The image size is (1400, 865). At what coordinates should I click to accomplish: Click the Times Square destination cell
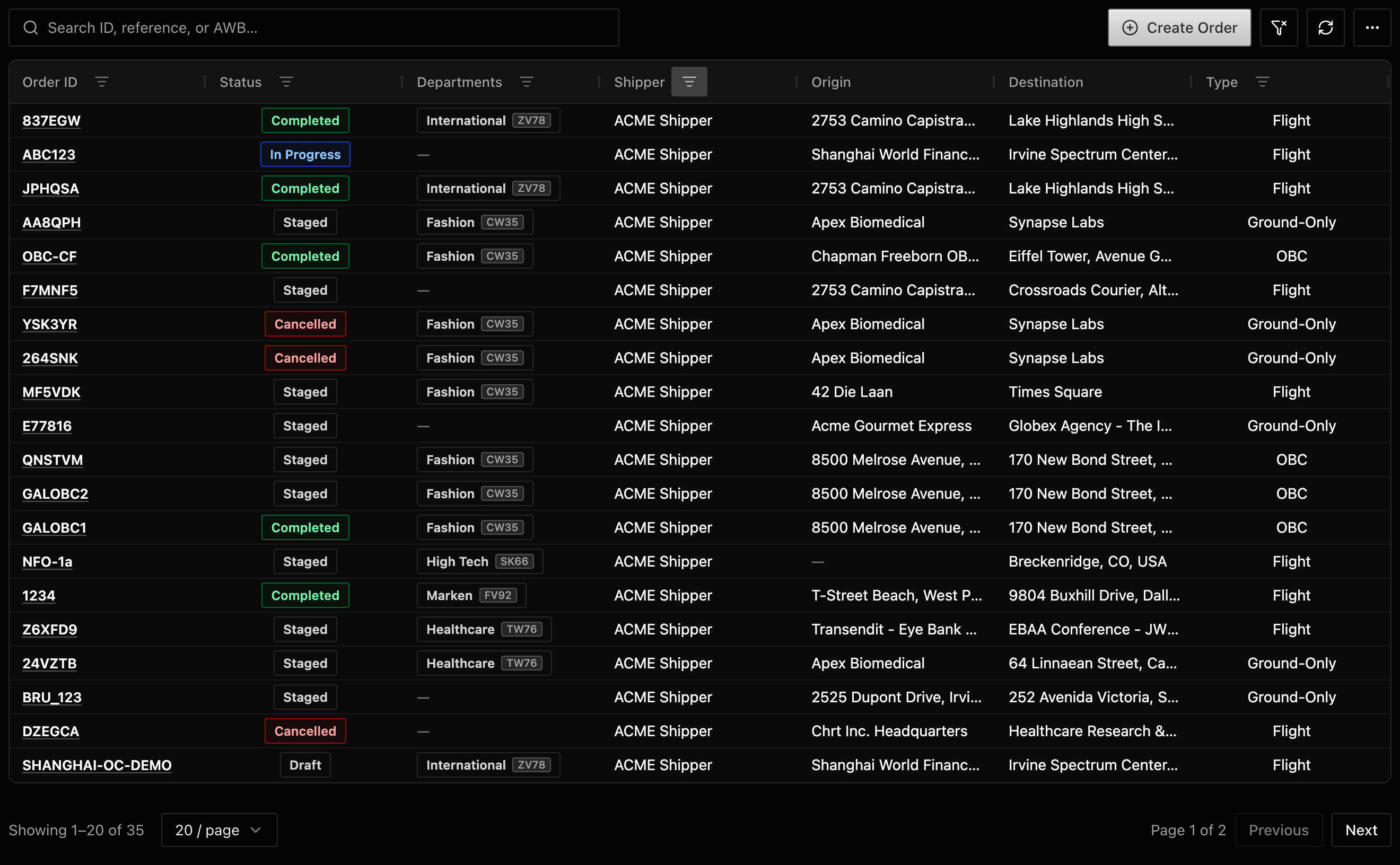coord(1055,392)
